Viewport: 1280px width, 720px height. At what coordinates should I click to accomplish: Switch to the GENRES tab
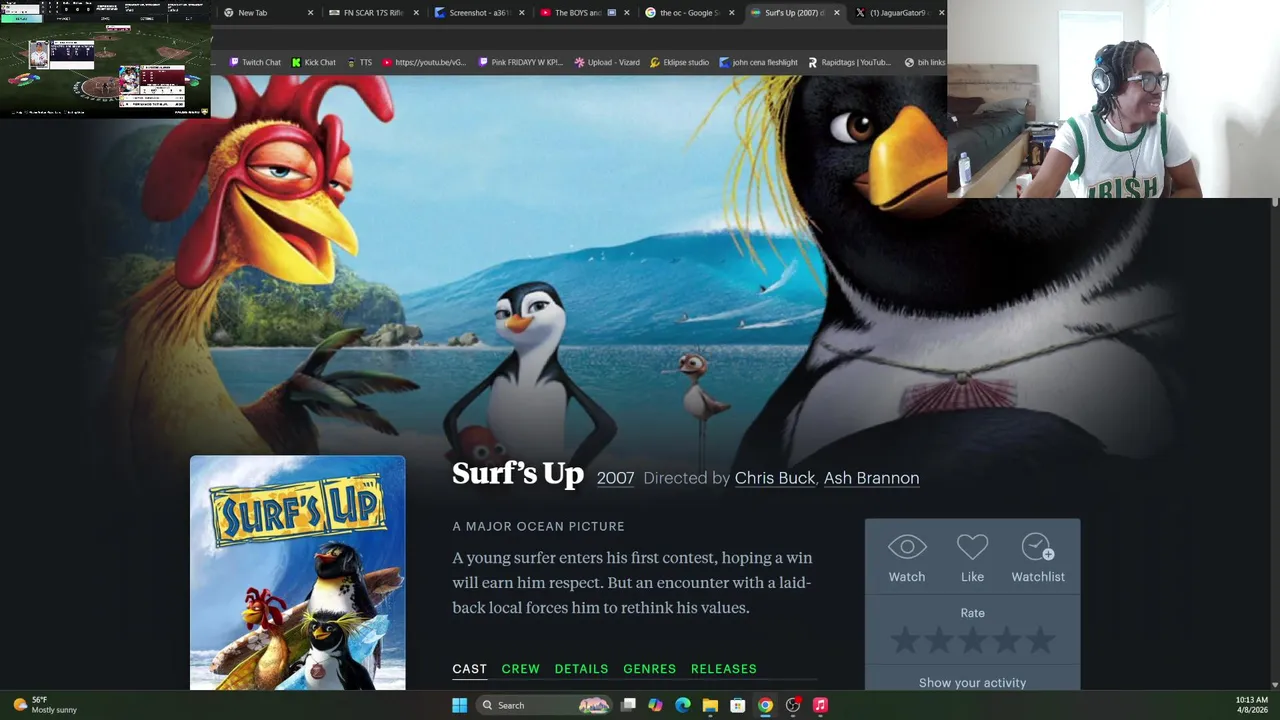pos(649,669)
